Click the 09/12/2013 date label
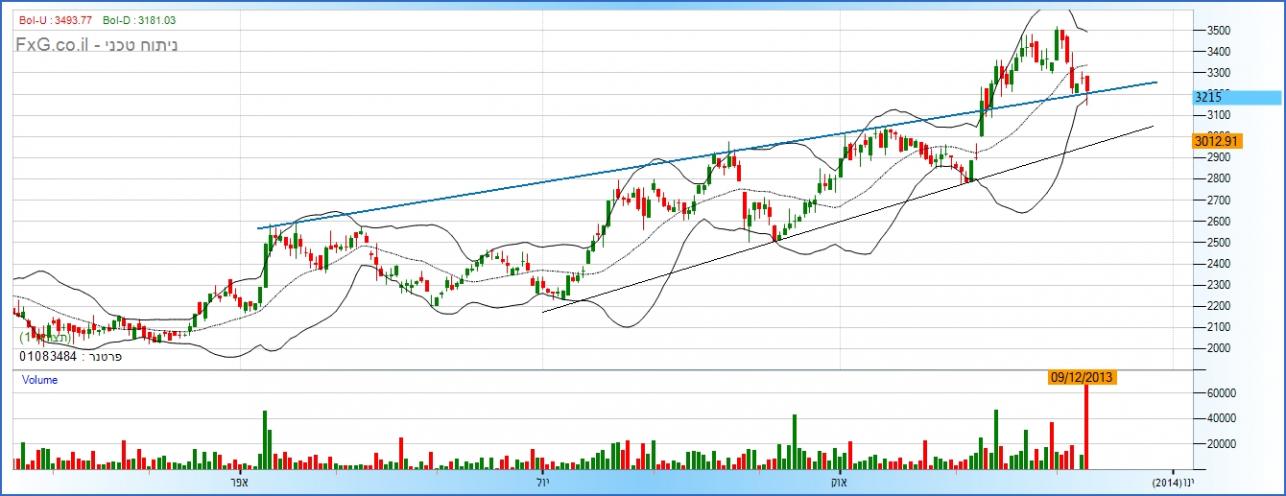1286x496 pixels. click(1081, 377)
